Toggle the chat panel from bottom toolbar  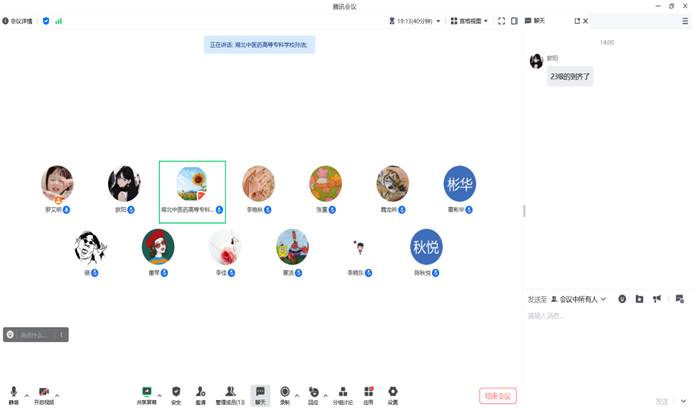(x=260, y=395)
